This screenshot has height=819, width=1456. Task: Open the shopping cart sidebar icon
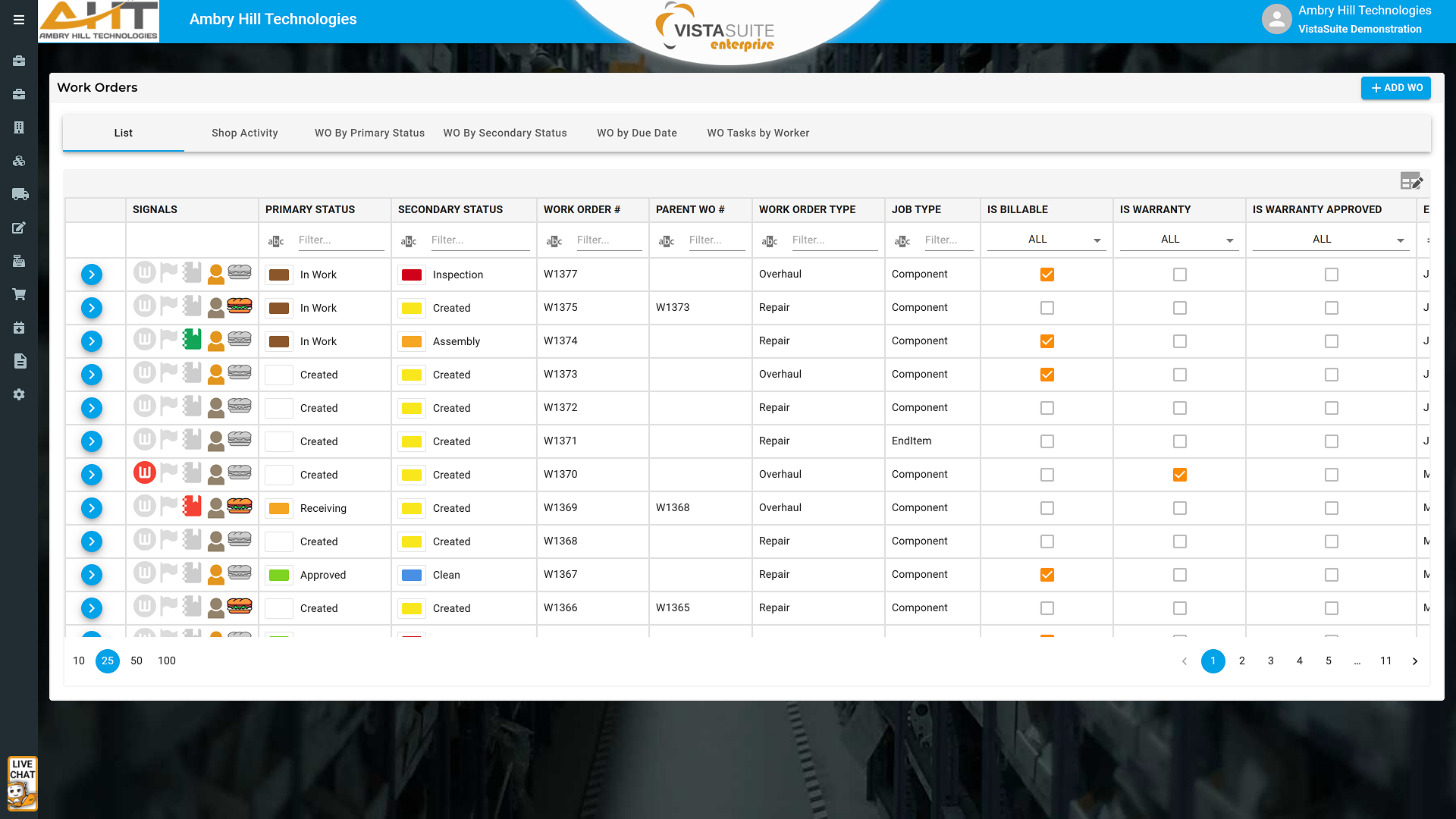pos(20,294)
